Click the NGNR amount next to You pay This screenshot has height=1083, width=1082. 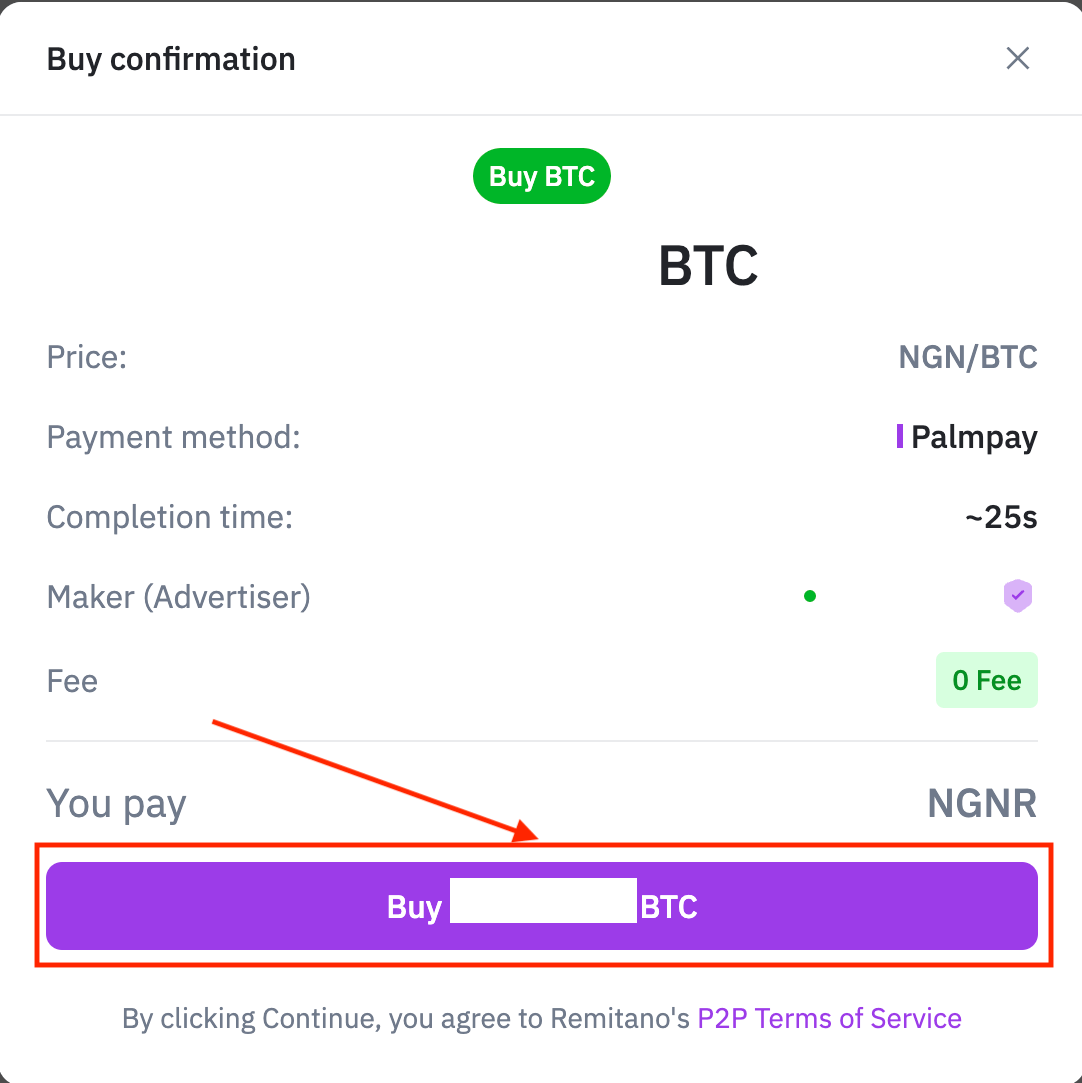tap(982, 803)
